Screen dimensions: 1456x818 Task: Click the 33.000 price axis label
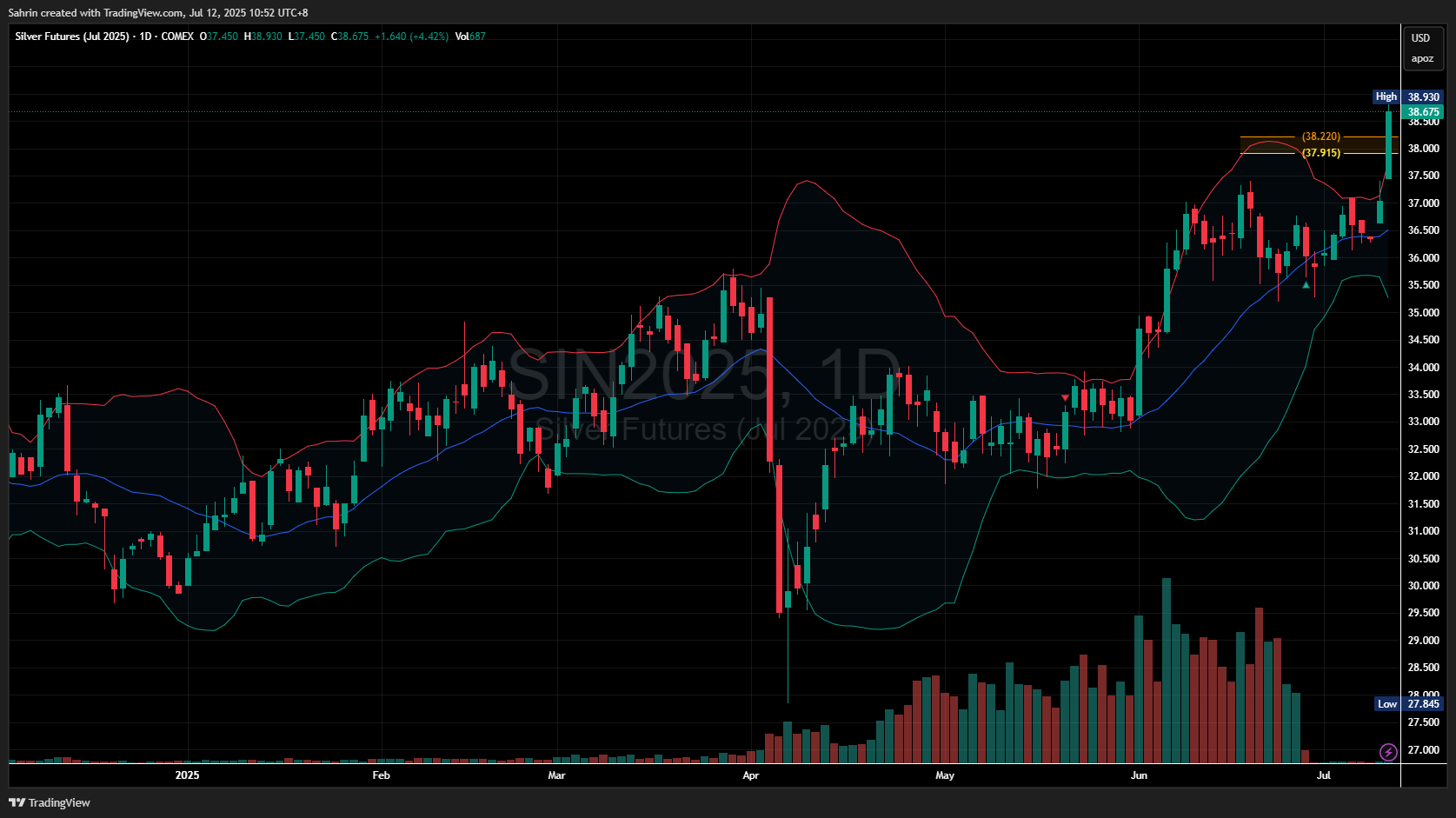(1423, 422)
